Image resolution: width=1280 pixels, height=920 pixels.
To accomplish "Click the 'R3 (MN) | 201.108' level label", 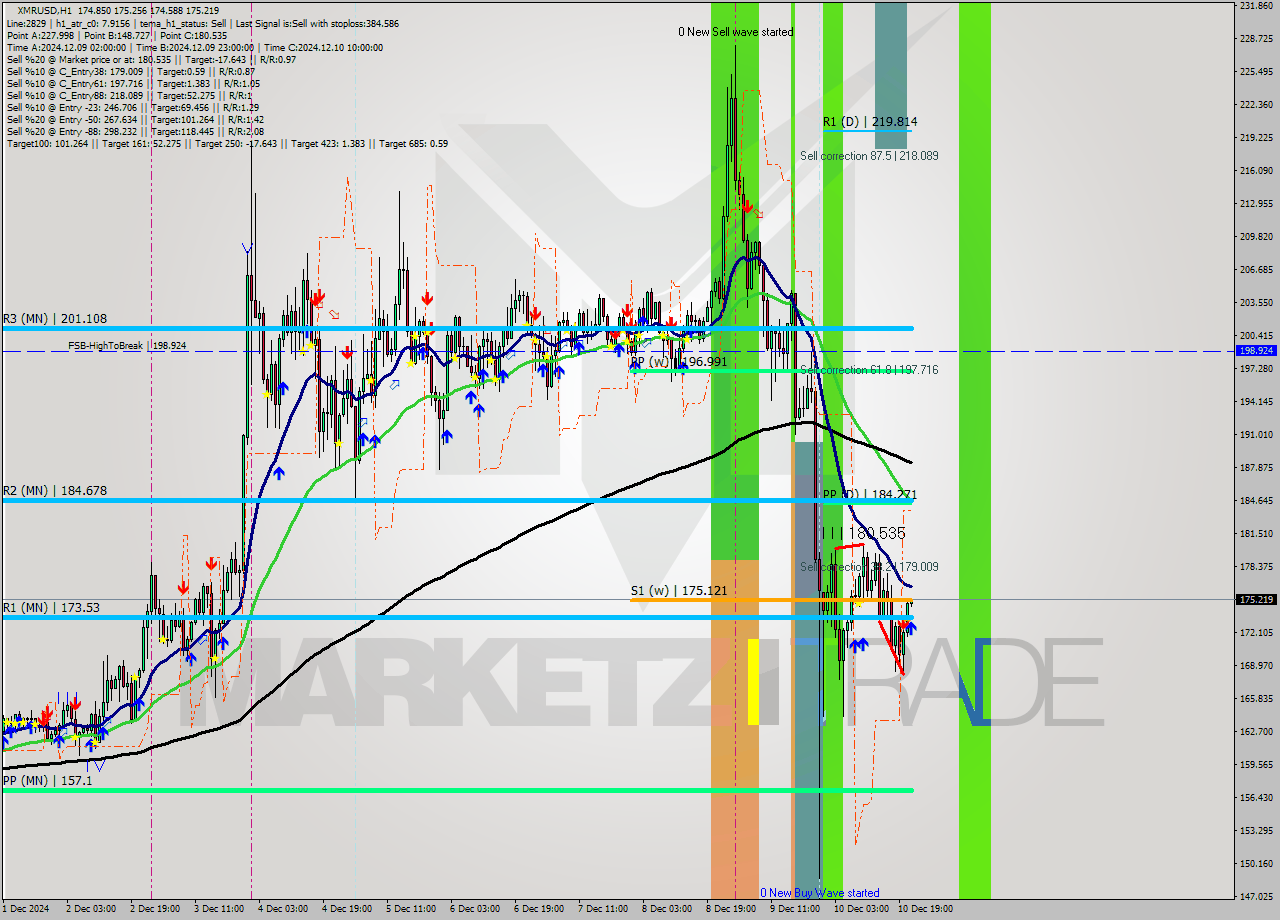I will point(55,319).
